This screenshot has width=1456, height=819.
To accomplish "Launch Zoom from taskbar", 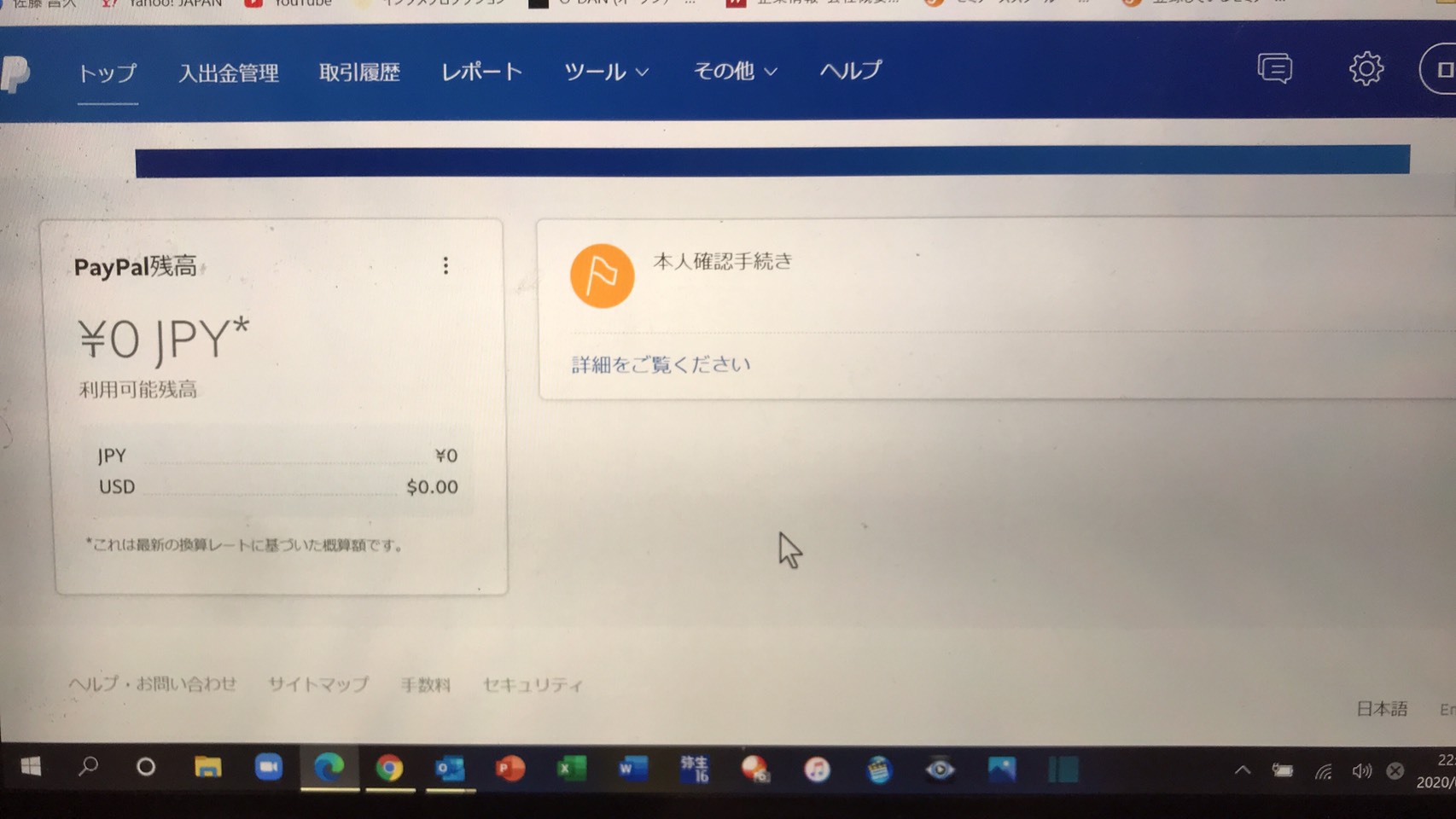I will [269, 768].
